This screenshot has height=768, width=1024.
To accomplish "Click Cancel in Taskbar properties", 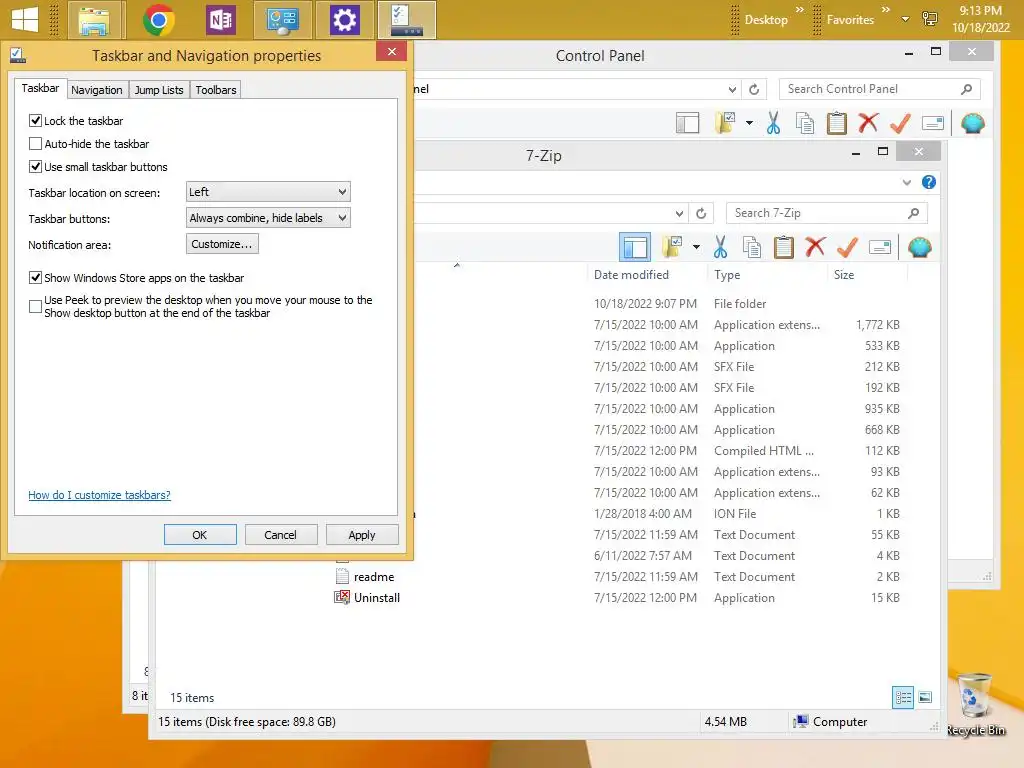I will click(x=280, y=535).
